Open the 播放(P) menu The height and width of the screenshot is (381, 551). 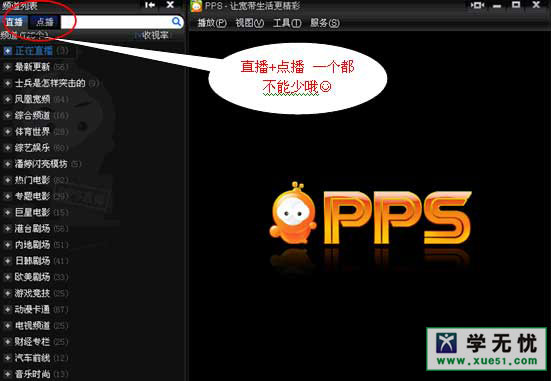click(212, 23)
